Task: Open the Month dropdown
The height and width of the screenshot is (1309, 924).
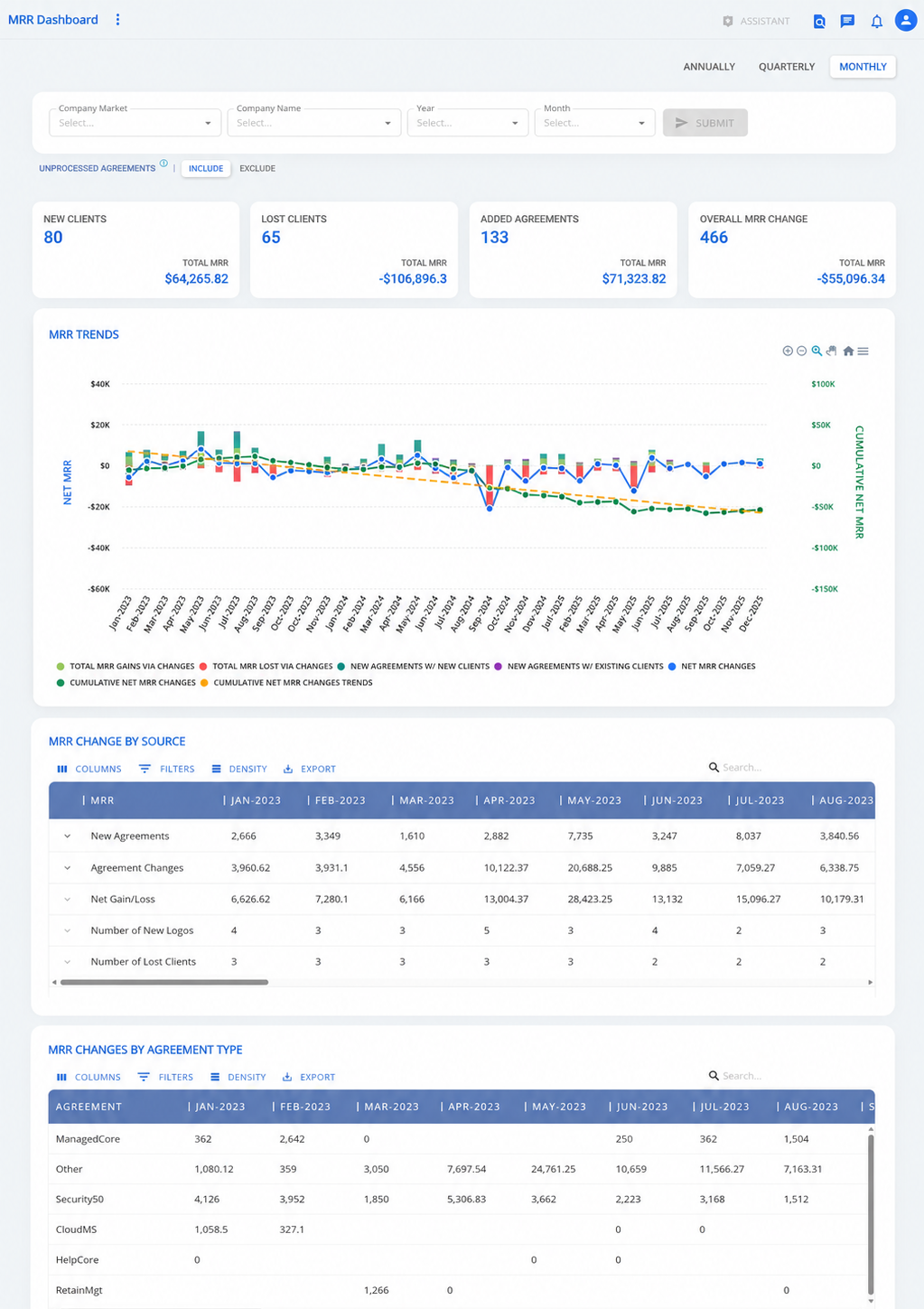Action: (x=594, y=123)
